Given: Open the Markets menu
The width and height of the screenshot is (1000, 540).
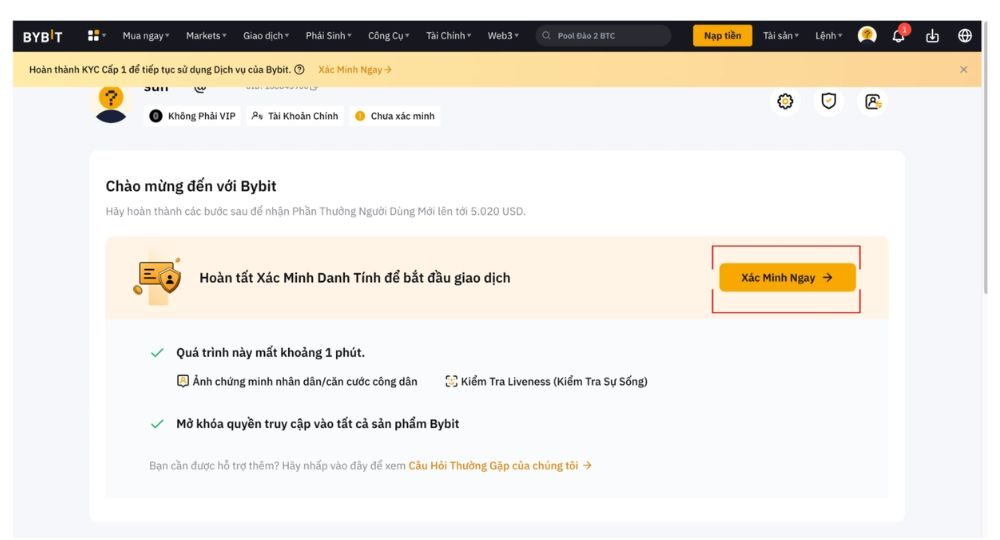Looking at the screenshot, I should [x=206, y=36].
